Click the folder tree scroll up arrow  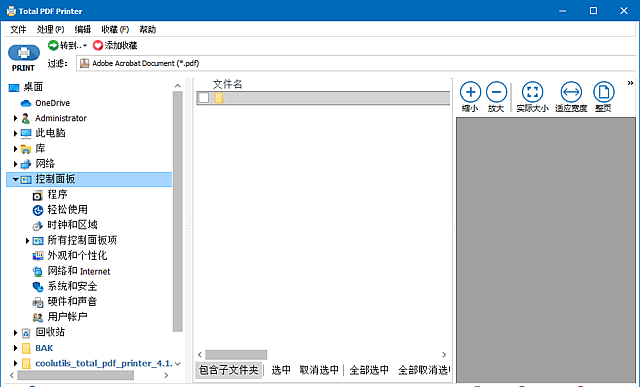[178, 85]
